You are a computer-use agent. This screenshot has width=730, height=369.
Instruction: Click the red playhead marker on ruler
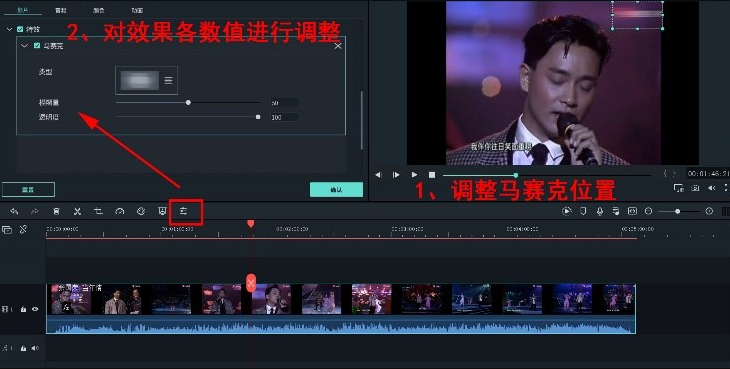coord(250,224)
